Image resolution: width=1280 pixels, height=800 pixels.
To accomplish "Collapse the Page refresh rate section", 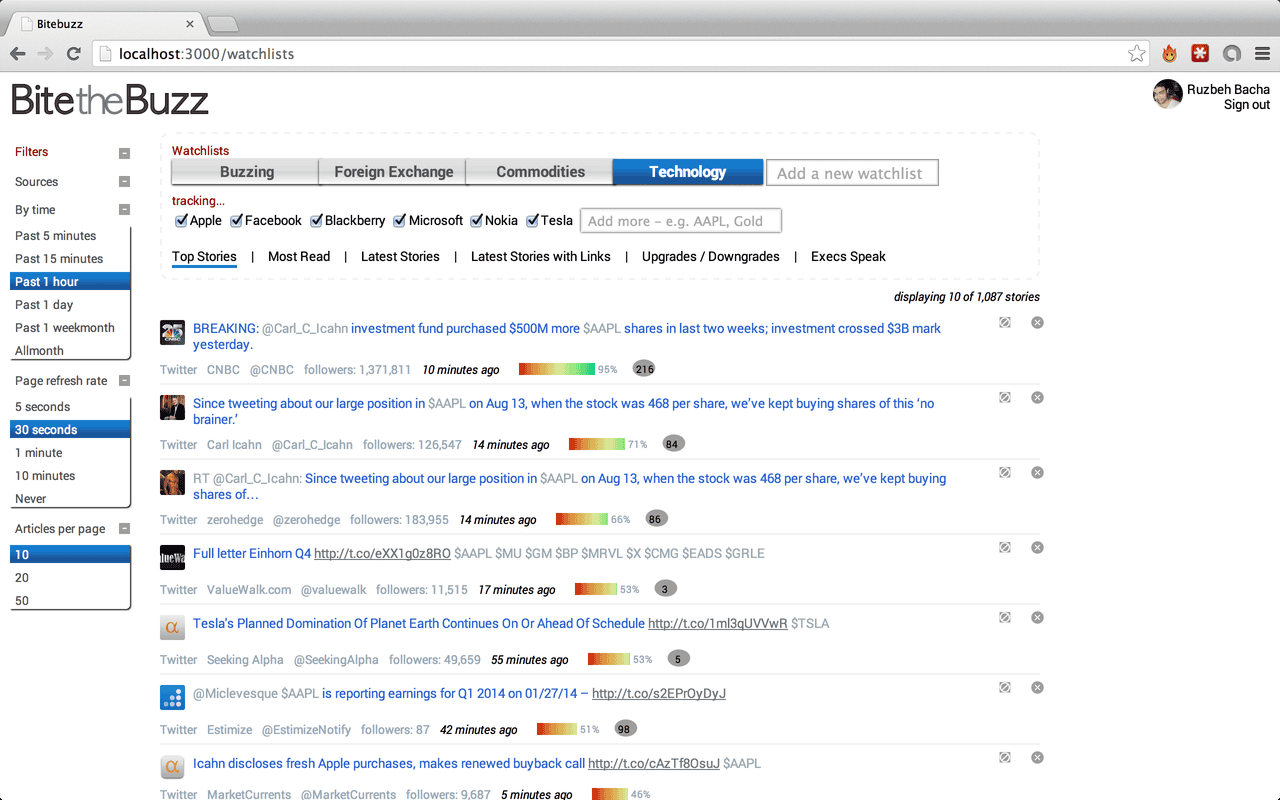I will pos(124,381).
